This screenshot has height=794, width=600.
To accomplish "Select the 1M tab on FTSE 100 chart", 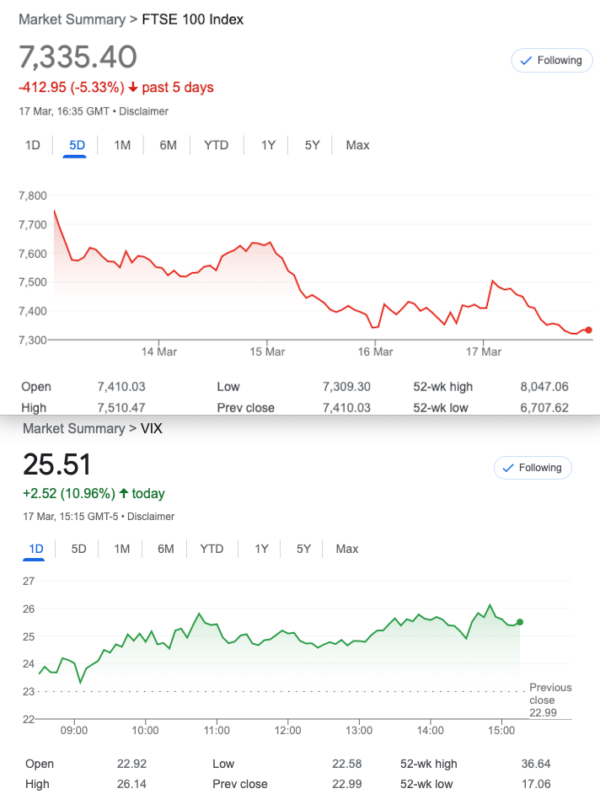I will [122, 145].
